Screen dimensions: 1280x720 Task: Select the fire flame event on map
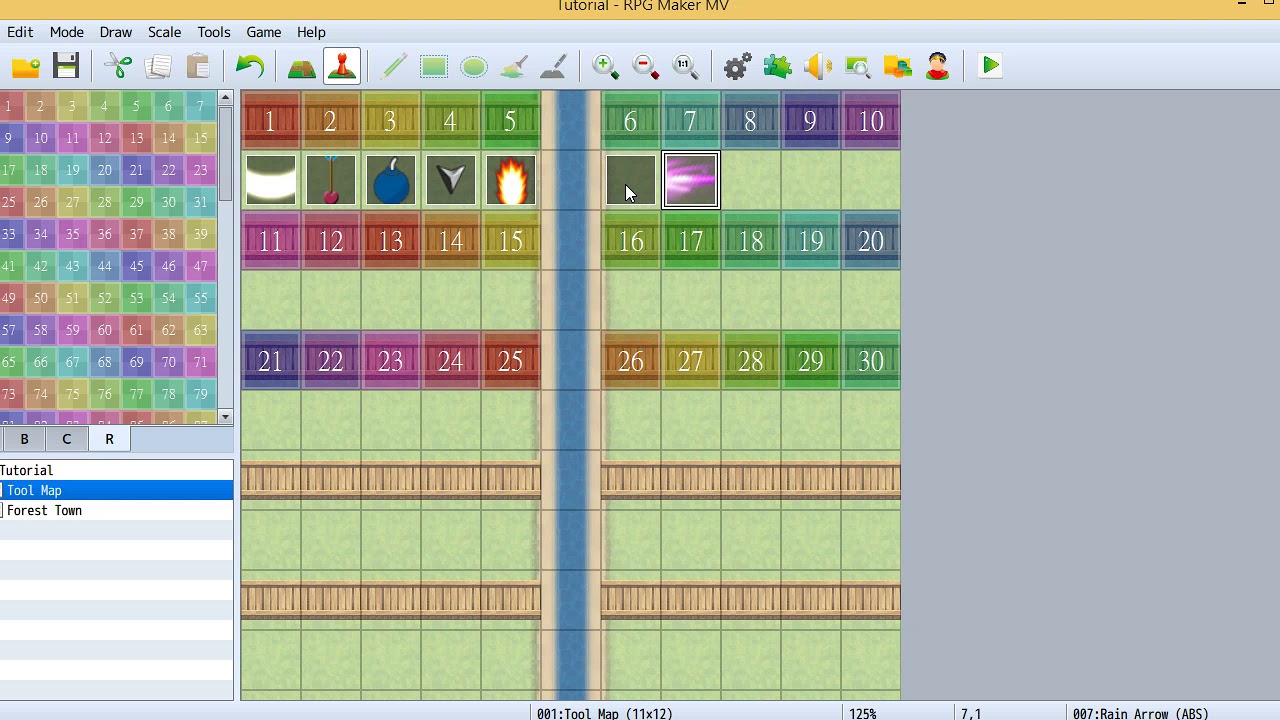pyautogui.click(x=511, y=180)
